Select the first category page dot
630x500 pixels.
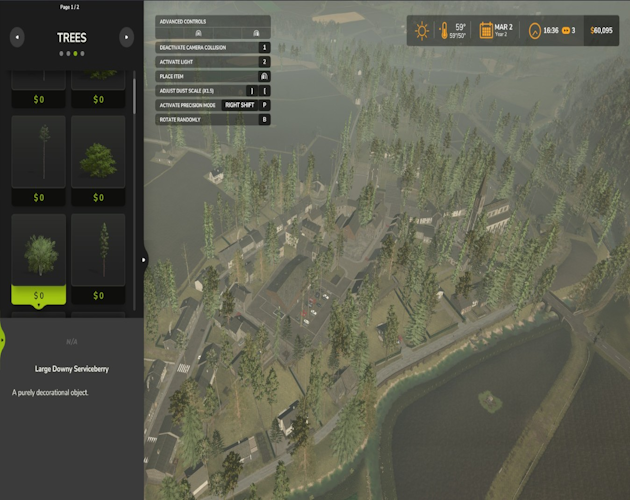coord(61,53)
